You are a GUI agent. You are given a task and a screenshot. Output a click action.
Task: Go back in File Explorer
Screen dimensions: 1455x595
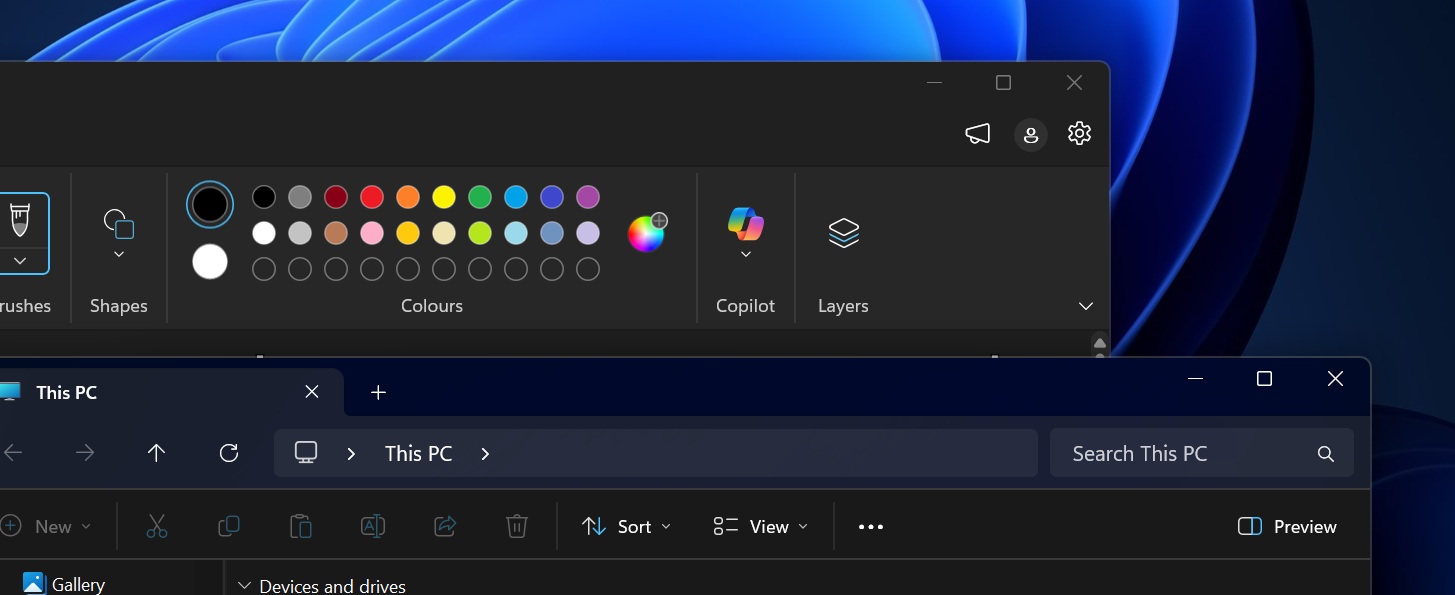click(x=13, y=453)
